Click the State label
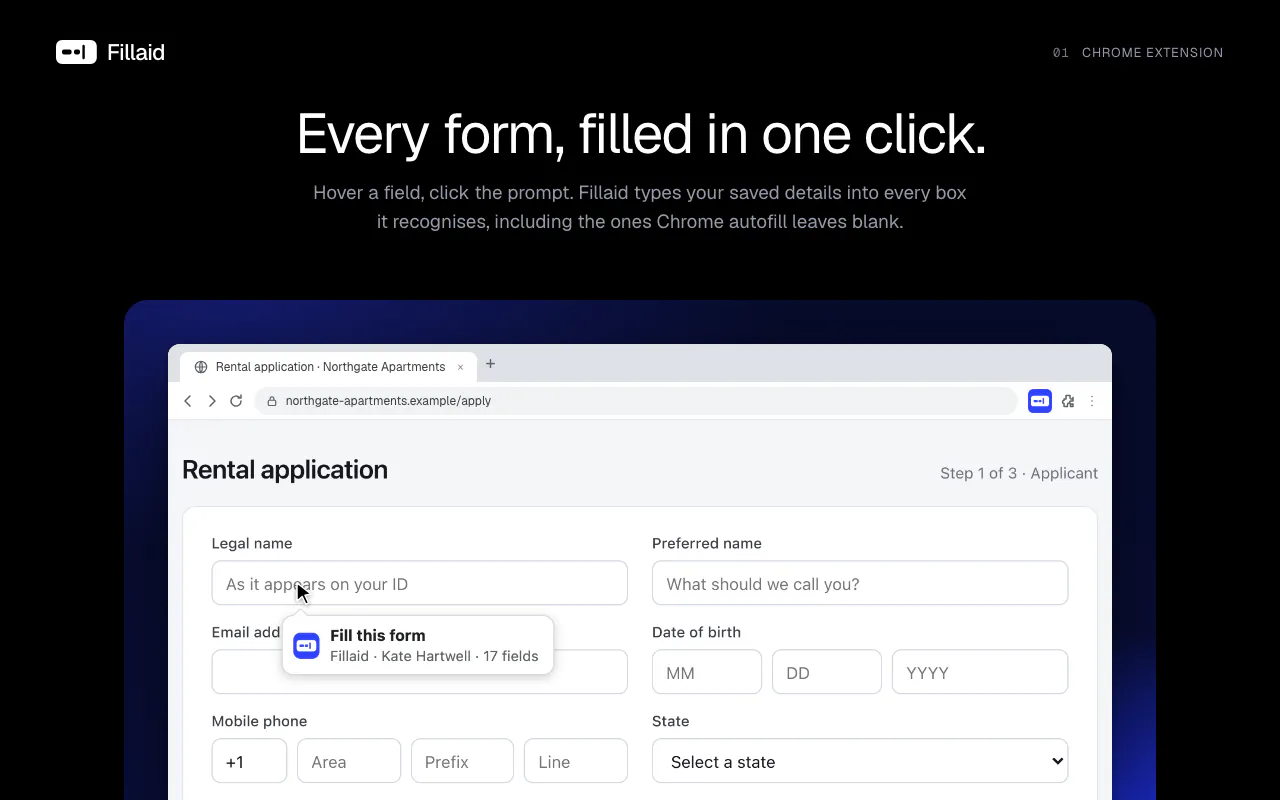Viewport: 1280px width, 800px height. pyautogui.click(x=670, y=721)
